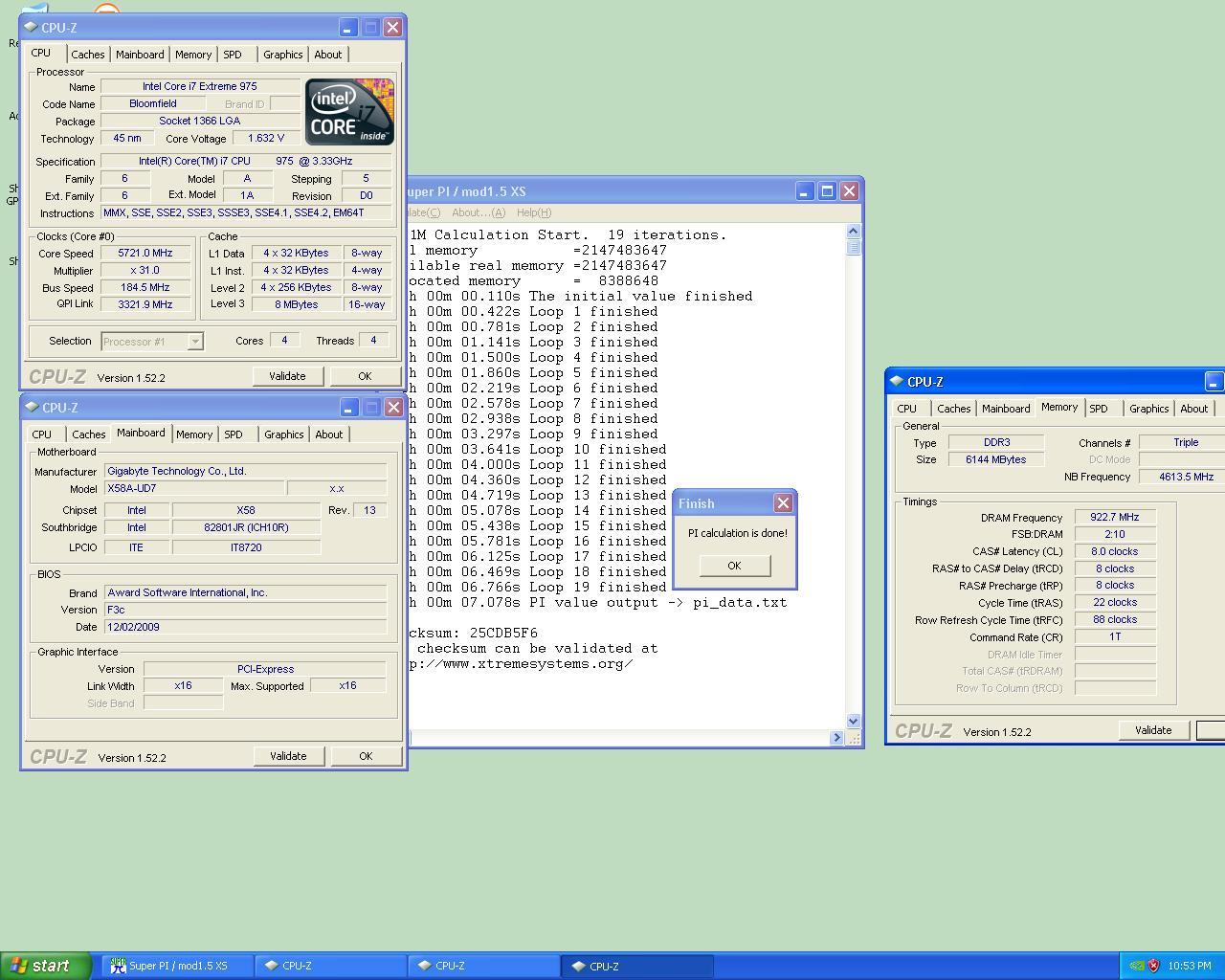
Task: Click Validate in the top CPU-Z window
Action: [287, 376]
